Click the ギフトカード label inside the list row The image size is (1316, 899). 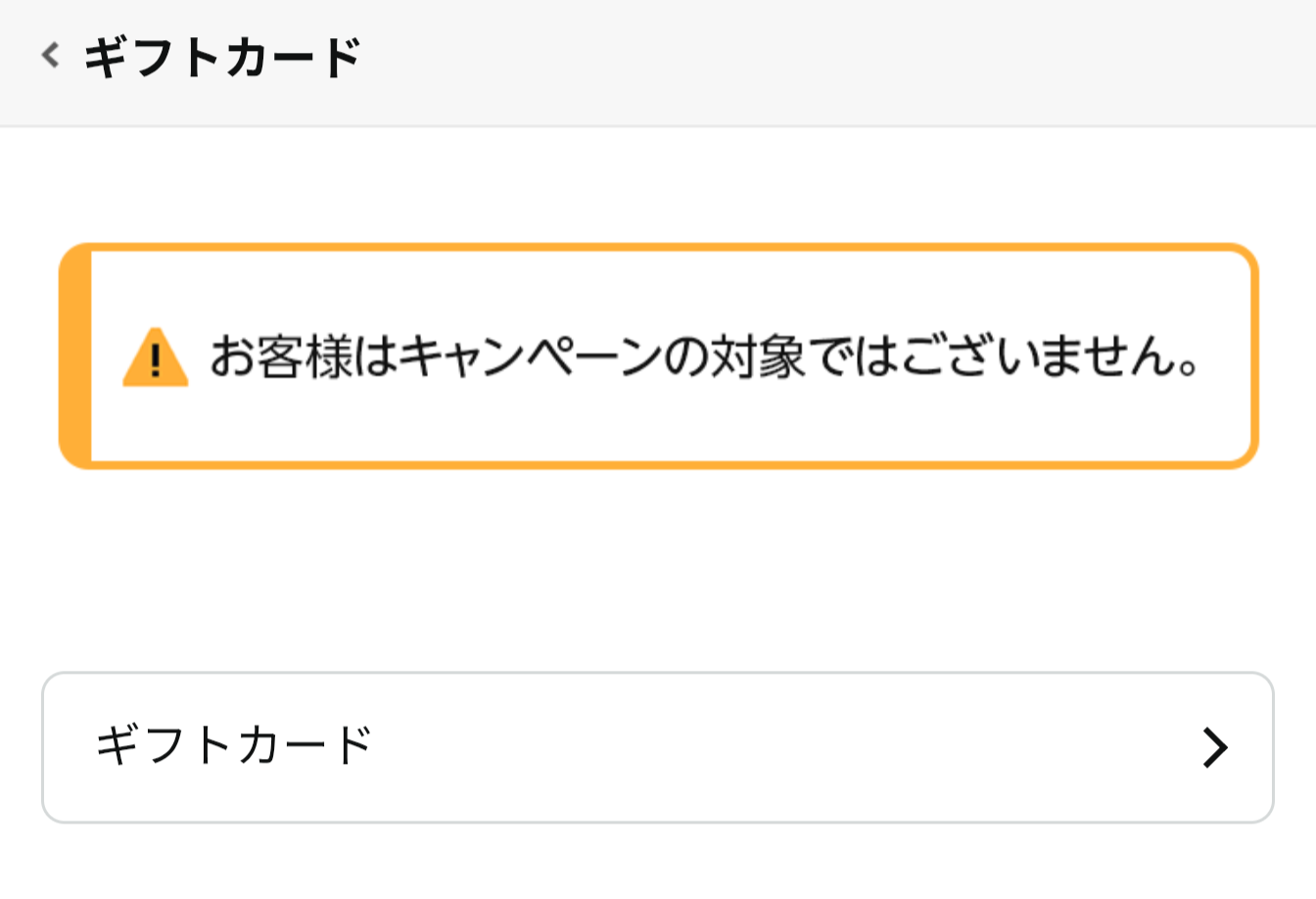coord(233,745)
